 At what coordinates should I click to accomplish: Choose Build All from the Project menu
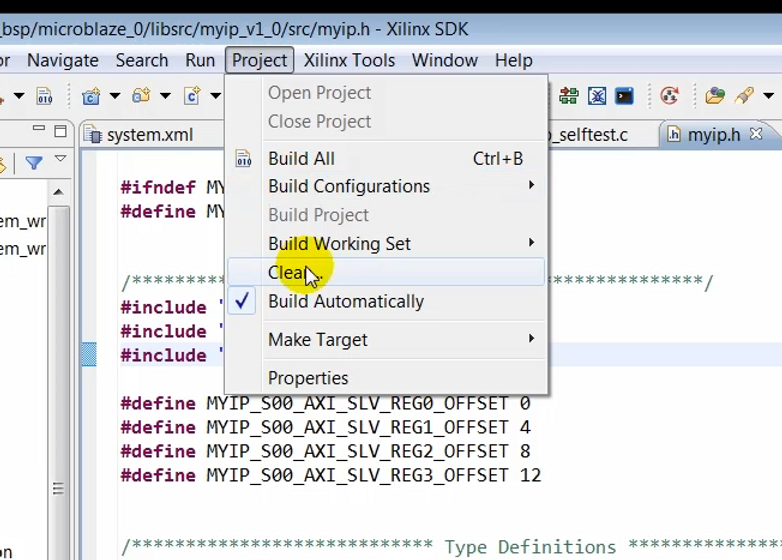pos(301,159)
